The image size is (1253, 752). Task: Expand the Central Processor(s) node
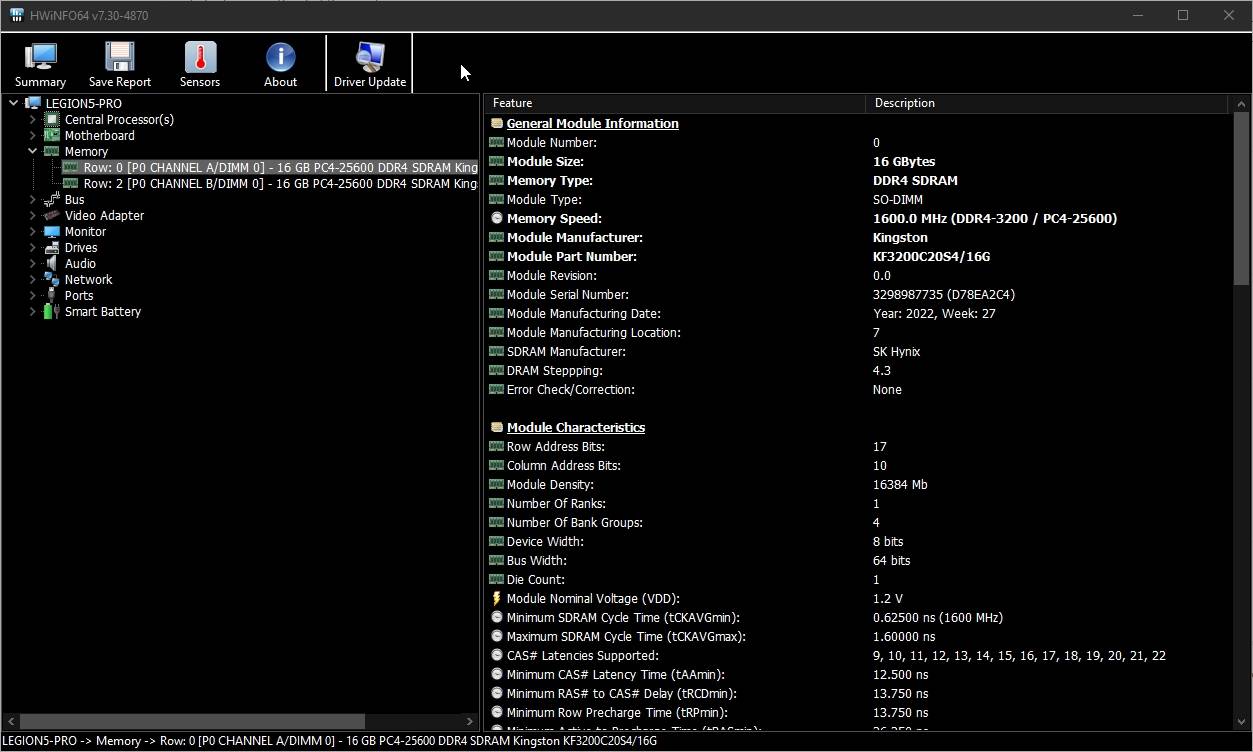(32, 120)
